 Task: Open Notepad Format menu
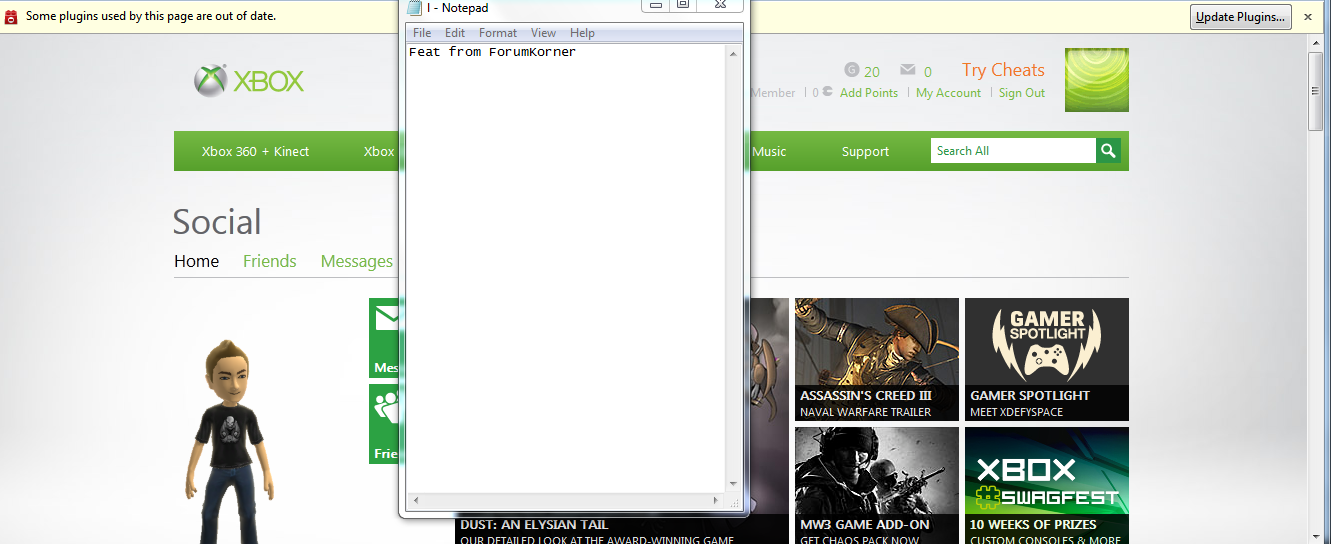(498, 33)
